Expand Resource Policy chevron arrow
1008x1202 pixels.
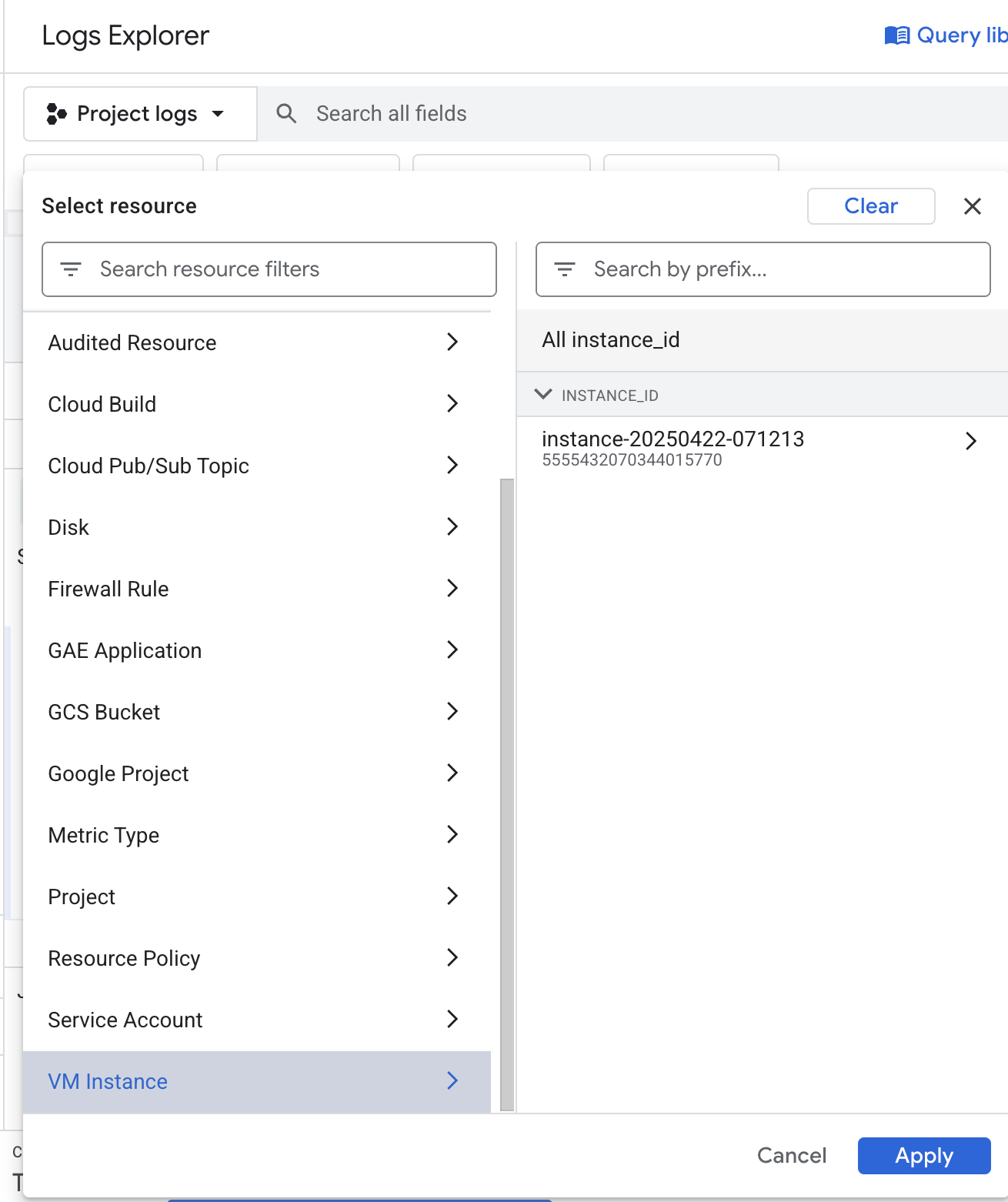452,957
